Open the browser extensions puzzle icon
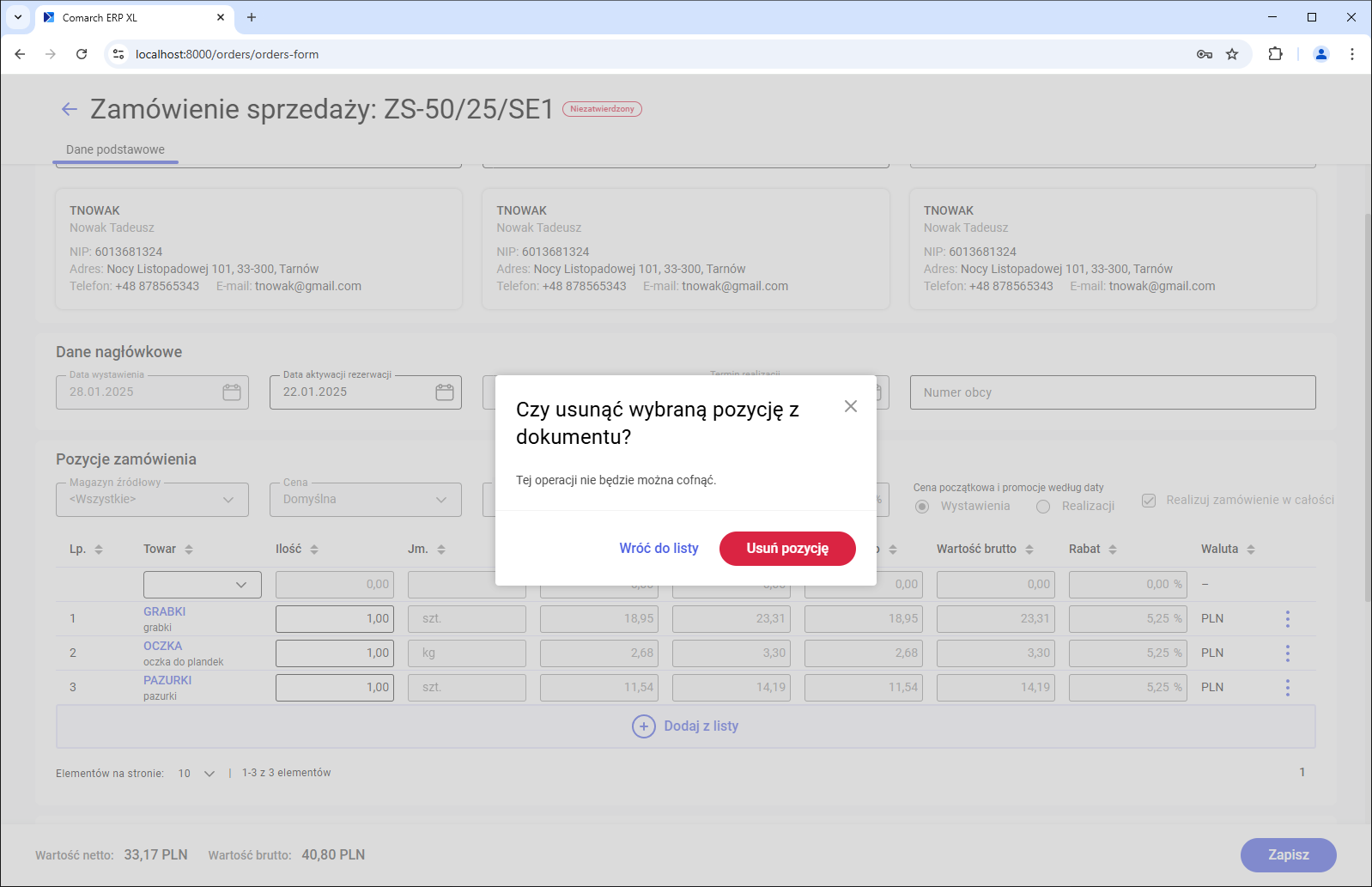Viewport: 1372px width, 887px height. pyautogui.click(x=1275, y=54)
